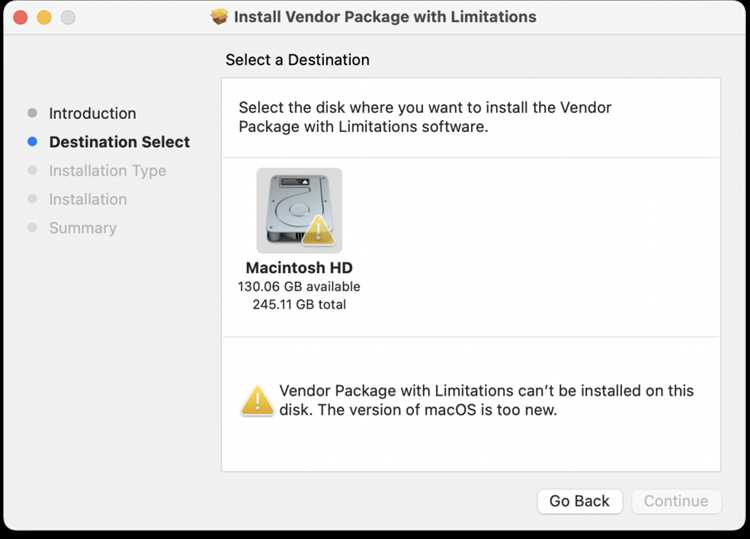Viewport: 750px width, 539px height.
Task: Click the macOS too new error message
Action: pyautogui.click(x=486, y=400)
